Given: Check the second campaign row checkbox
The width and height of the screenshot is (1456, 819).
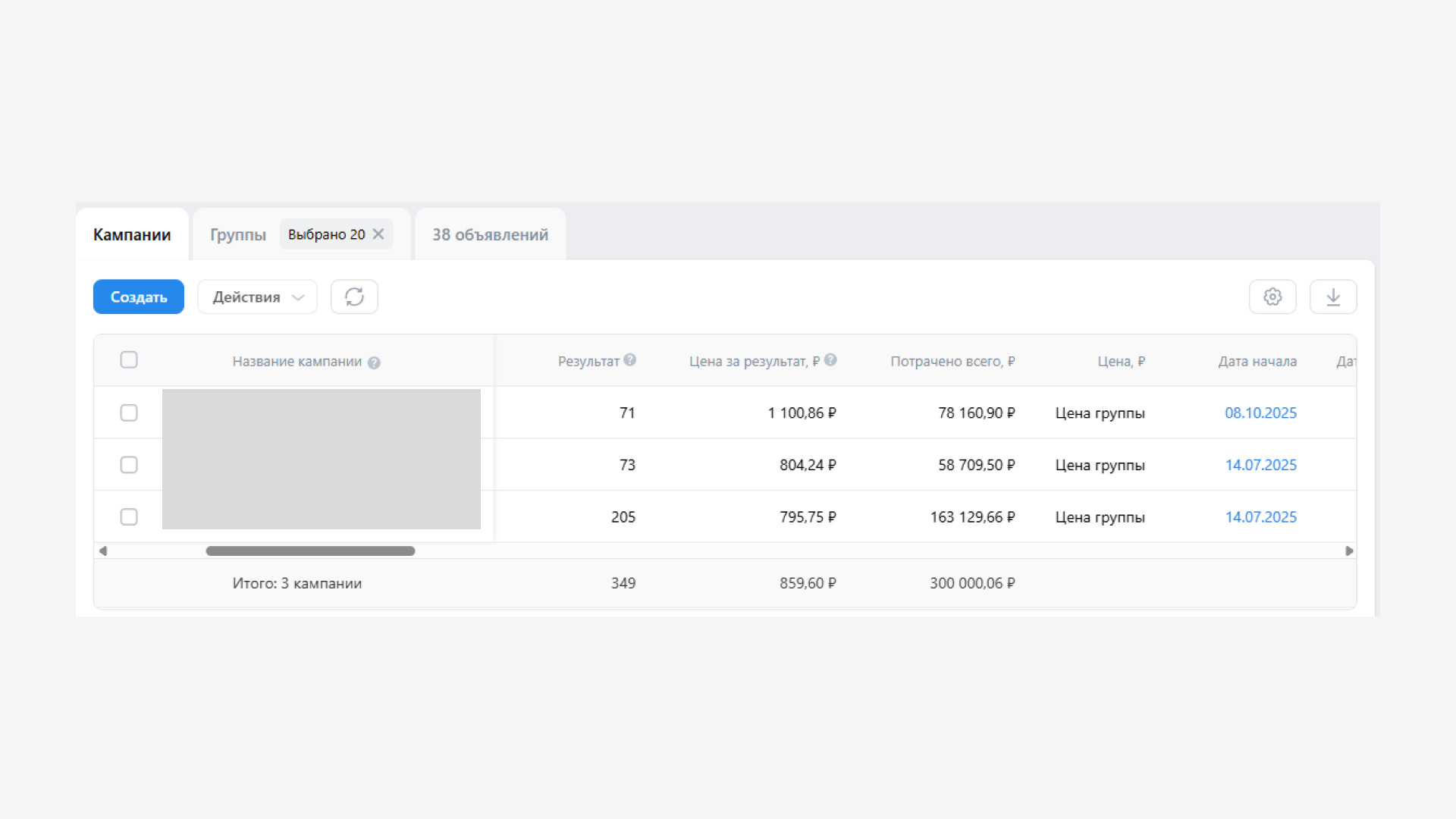Looking at the screenshot, I should (129, 465).
